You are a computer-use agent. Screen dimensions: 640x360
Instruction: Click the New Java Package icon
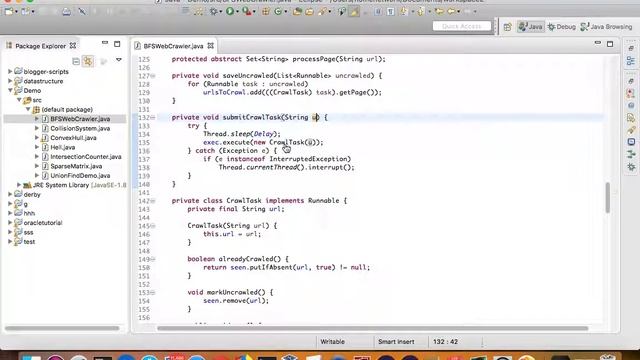pos(266,11)
